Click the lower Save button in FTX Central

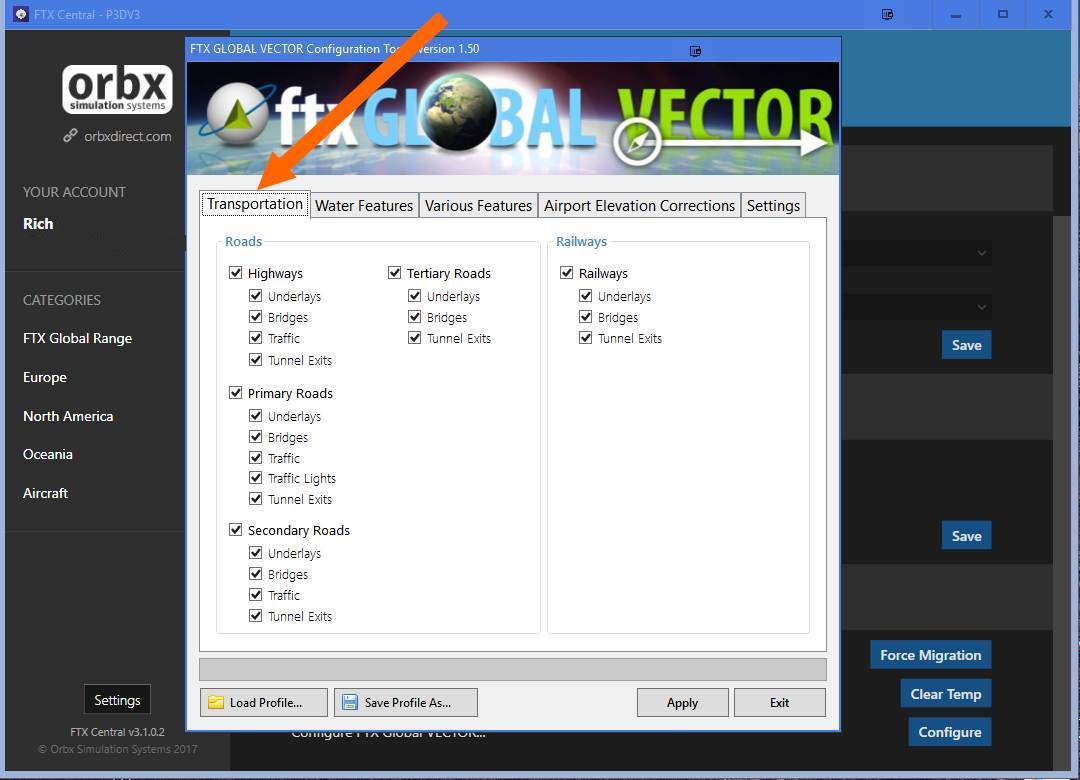[966, 535]
